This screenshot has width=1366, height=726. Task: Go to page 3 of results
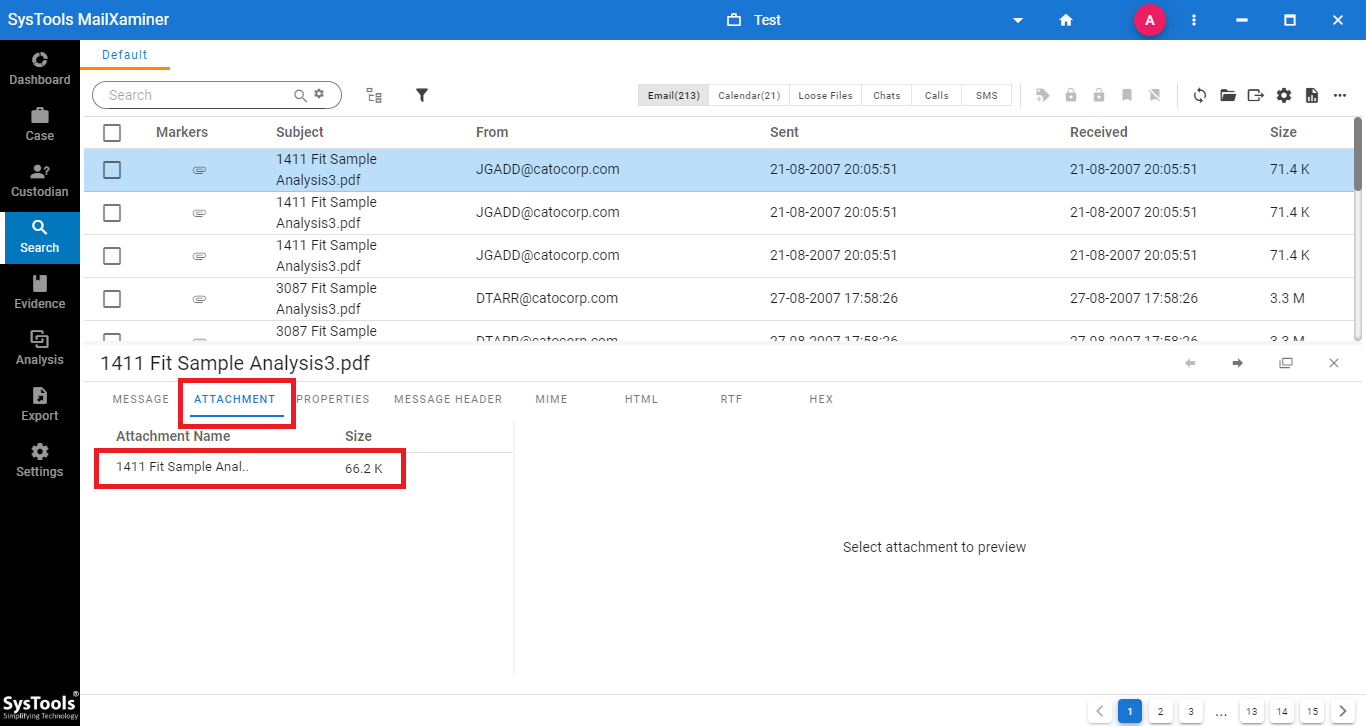tap(1190, 712)
